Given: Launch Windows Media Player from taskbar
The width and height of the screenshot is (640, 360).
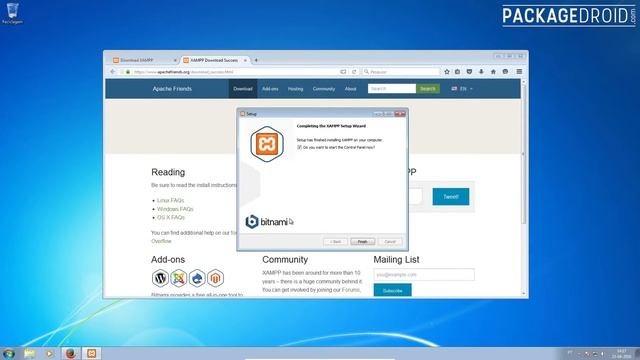Looking at the screenshot, I should (49, 353).
